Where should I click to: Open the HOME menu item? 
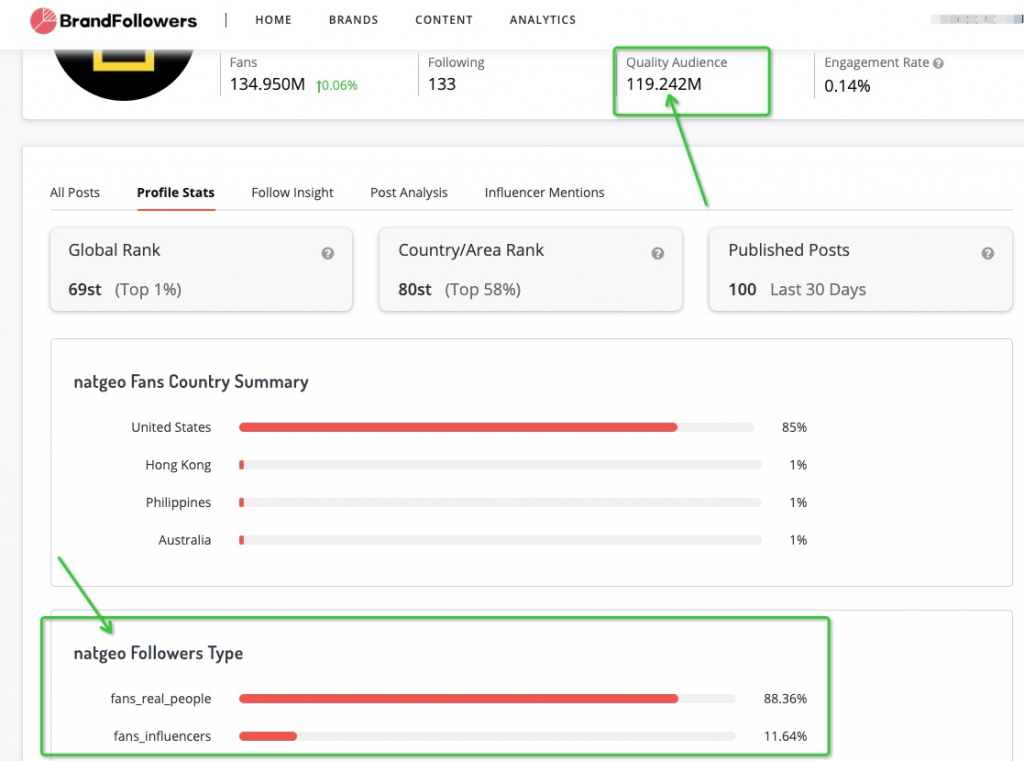[x=274, y=20]
